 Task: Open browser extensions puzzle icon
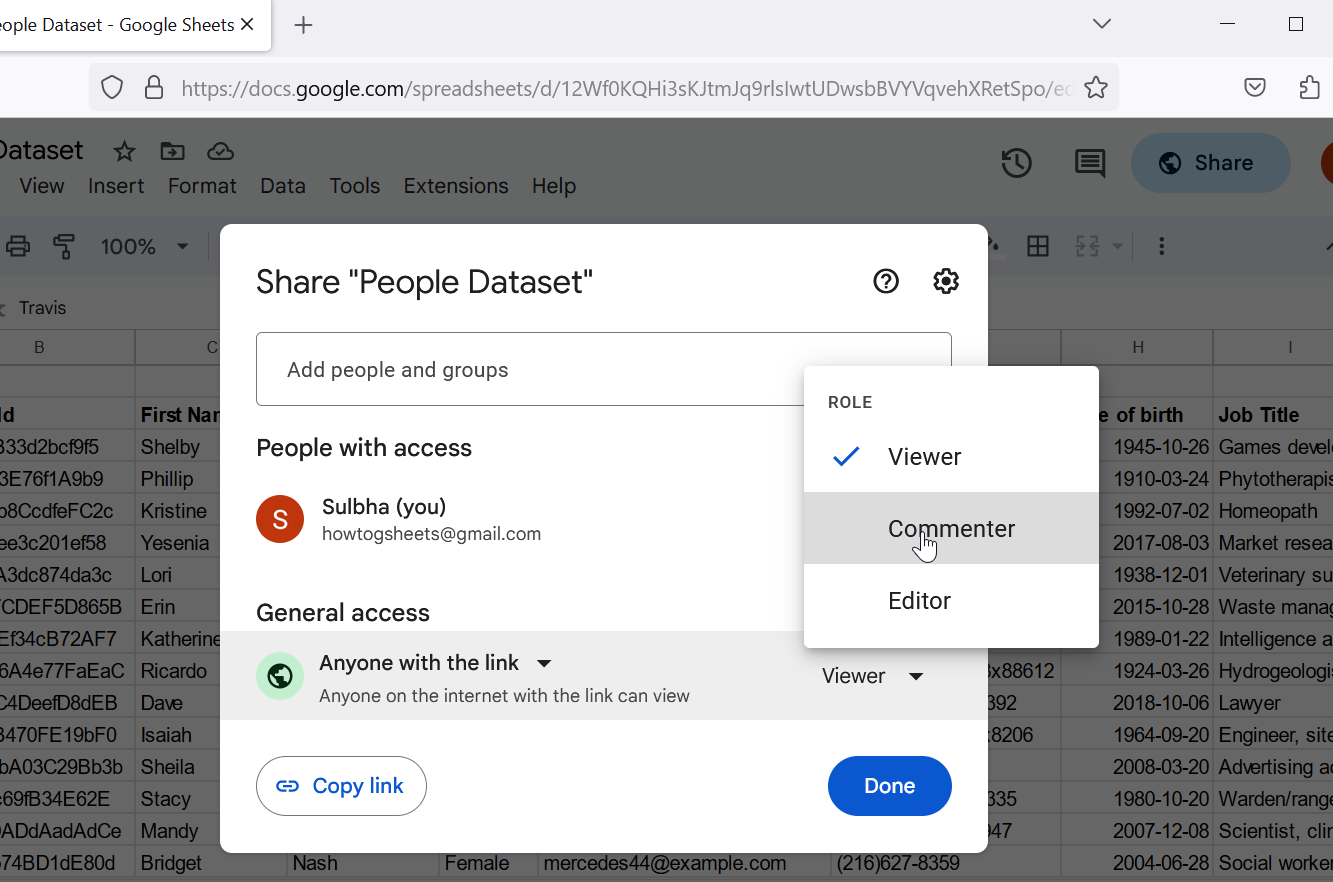[x=1310, y=88]
